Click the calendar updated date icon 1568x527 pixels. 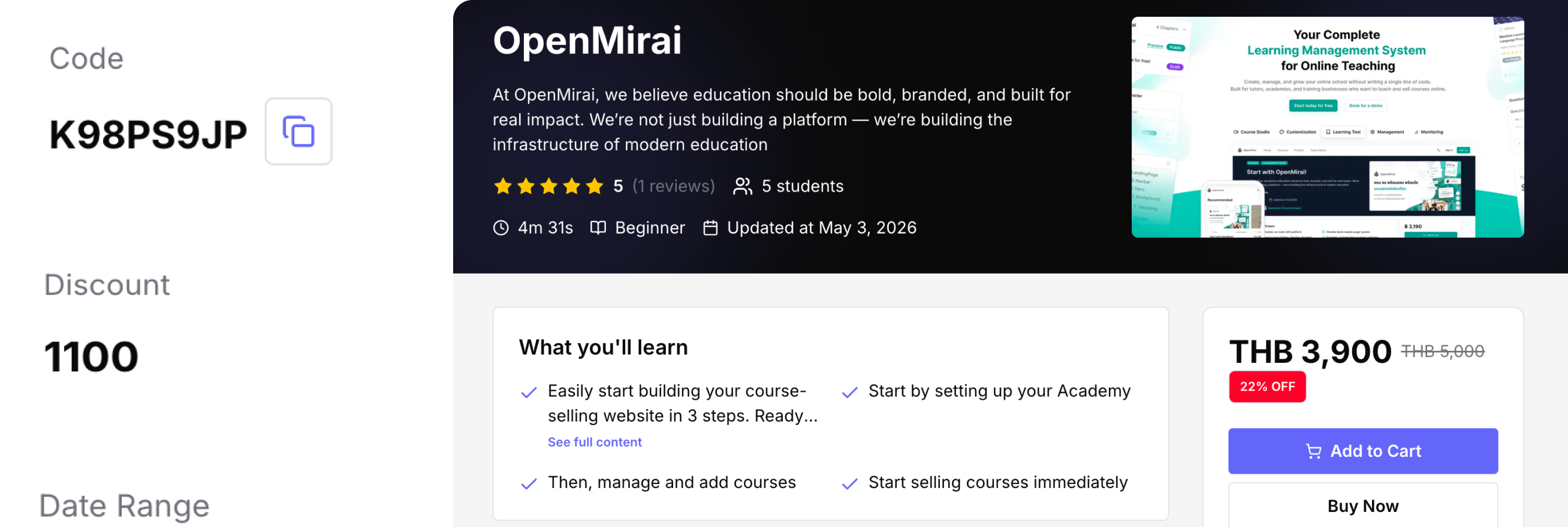tap(710, 228)
